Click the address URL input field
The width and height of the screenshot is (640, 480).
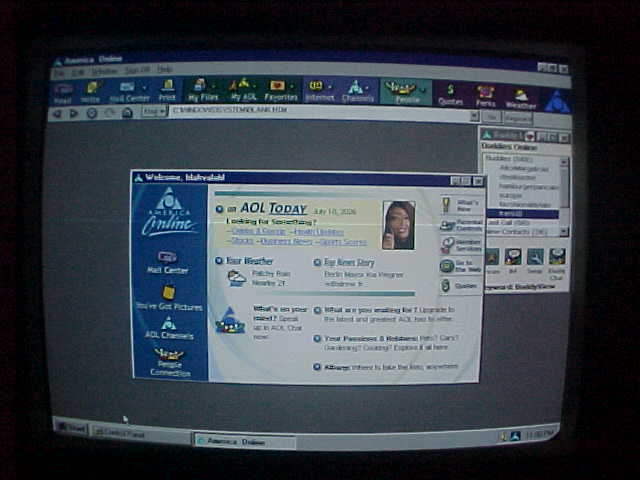320,113
